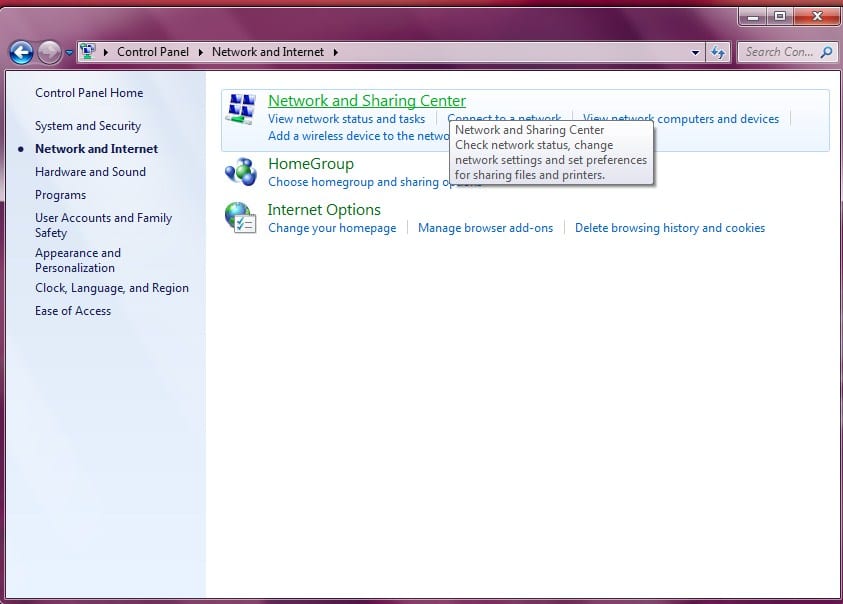Screen dimensions: 843x604
Task: Open the Internet Options heading link
Action: coord(324,210)
